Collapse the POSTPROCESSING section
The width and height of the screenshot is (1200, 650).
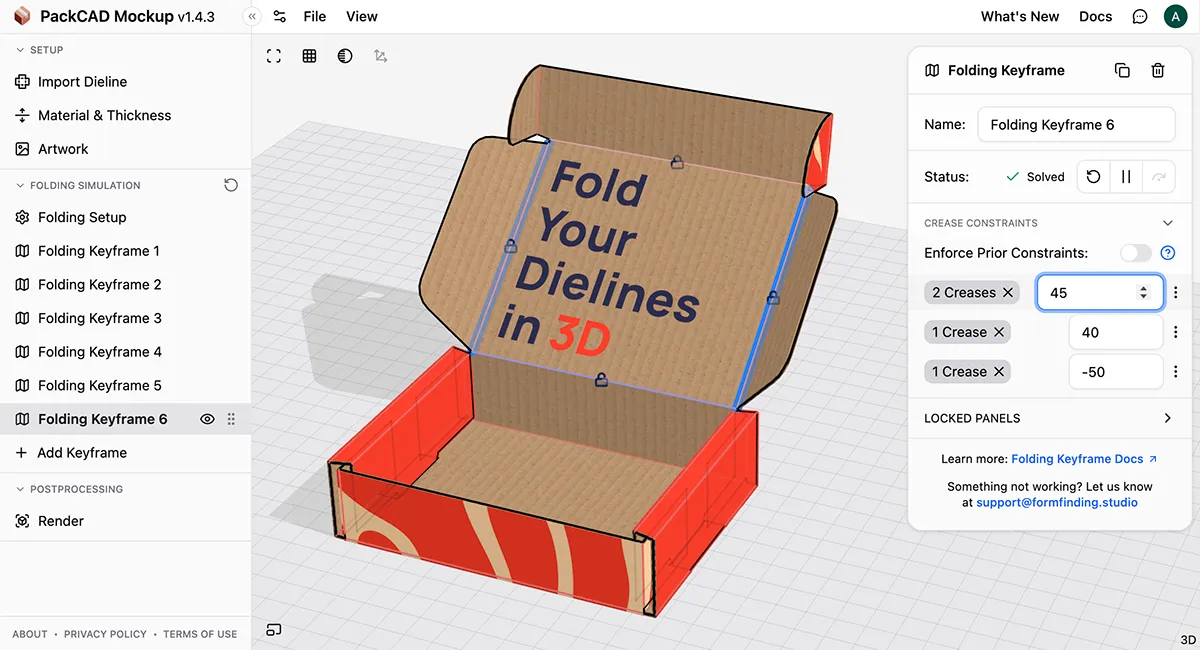pyautogui.click(x=70, y=489)
